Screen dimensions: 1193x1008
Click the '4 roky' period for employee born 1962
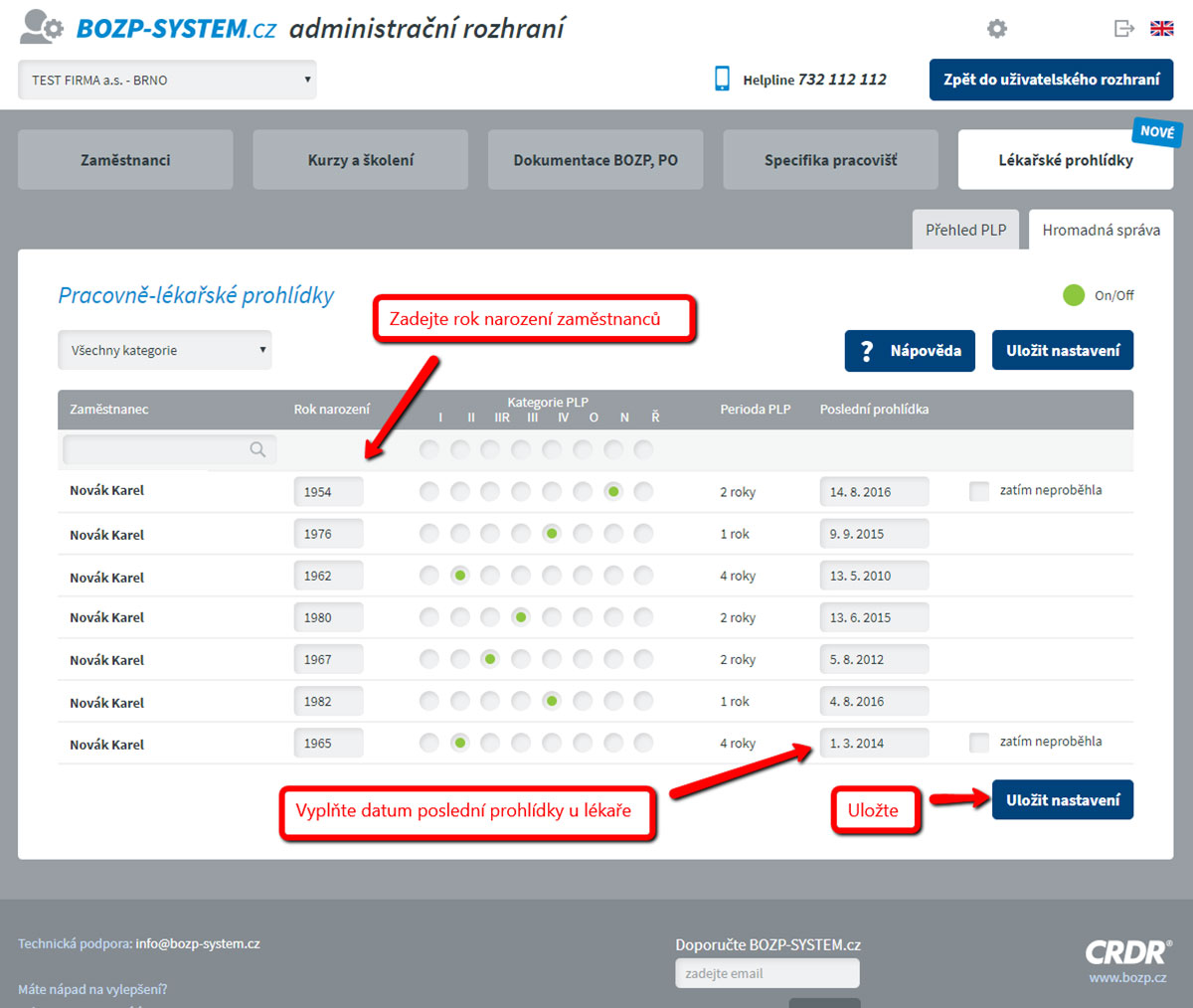[738, 577]
